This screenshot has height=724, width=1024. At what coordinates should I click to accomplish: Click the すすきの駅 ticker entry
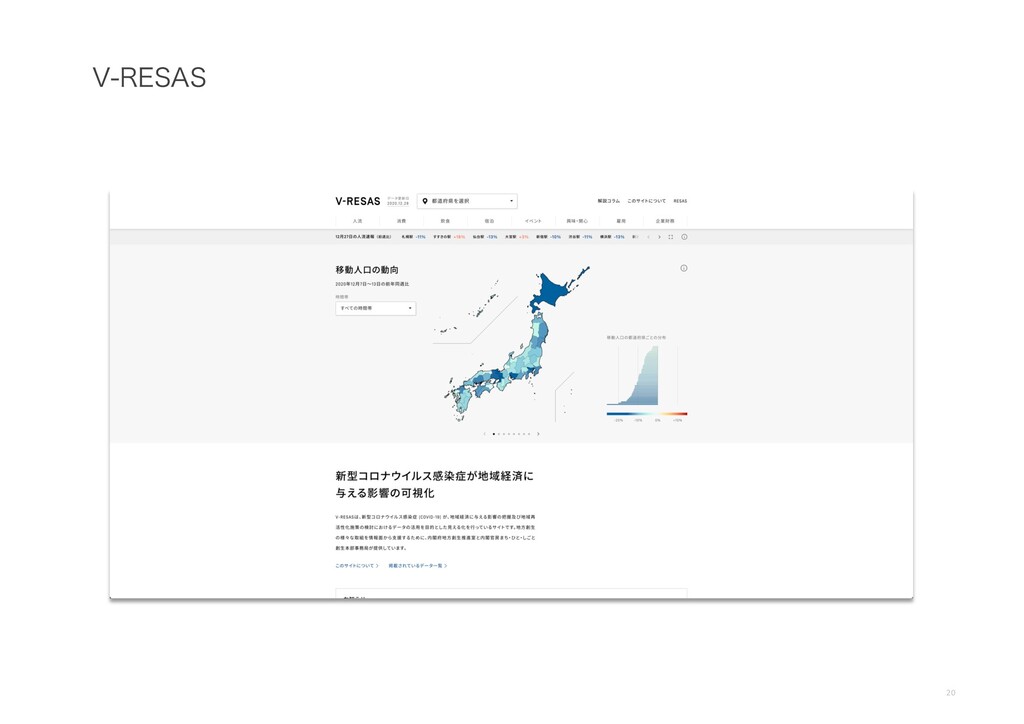click(x=449, y=237)
